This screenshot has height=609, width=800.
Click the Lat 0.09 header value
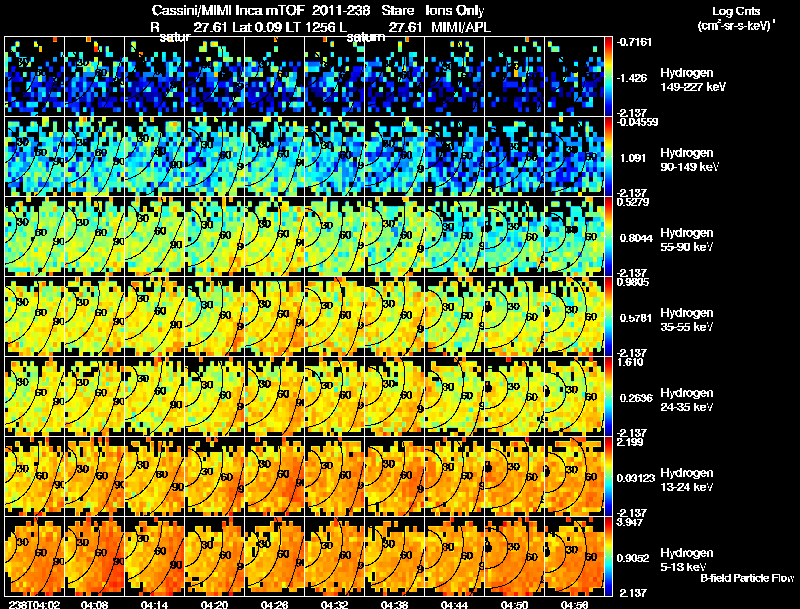[258, 28]
